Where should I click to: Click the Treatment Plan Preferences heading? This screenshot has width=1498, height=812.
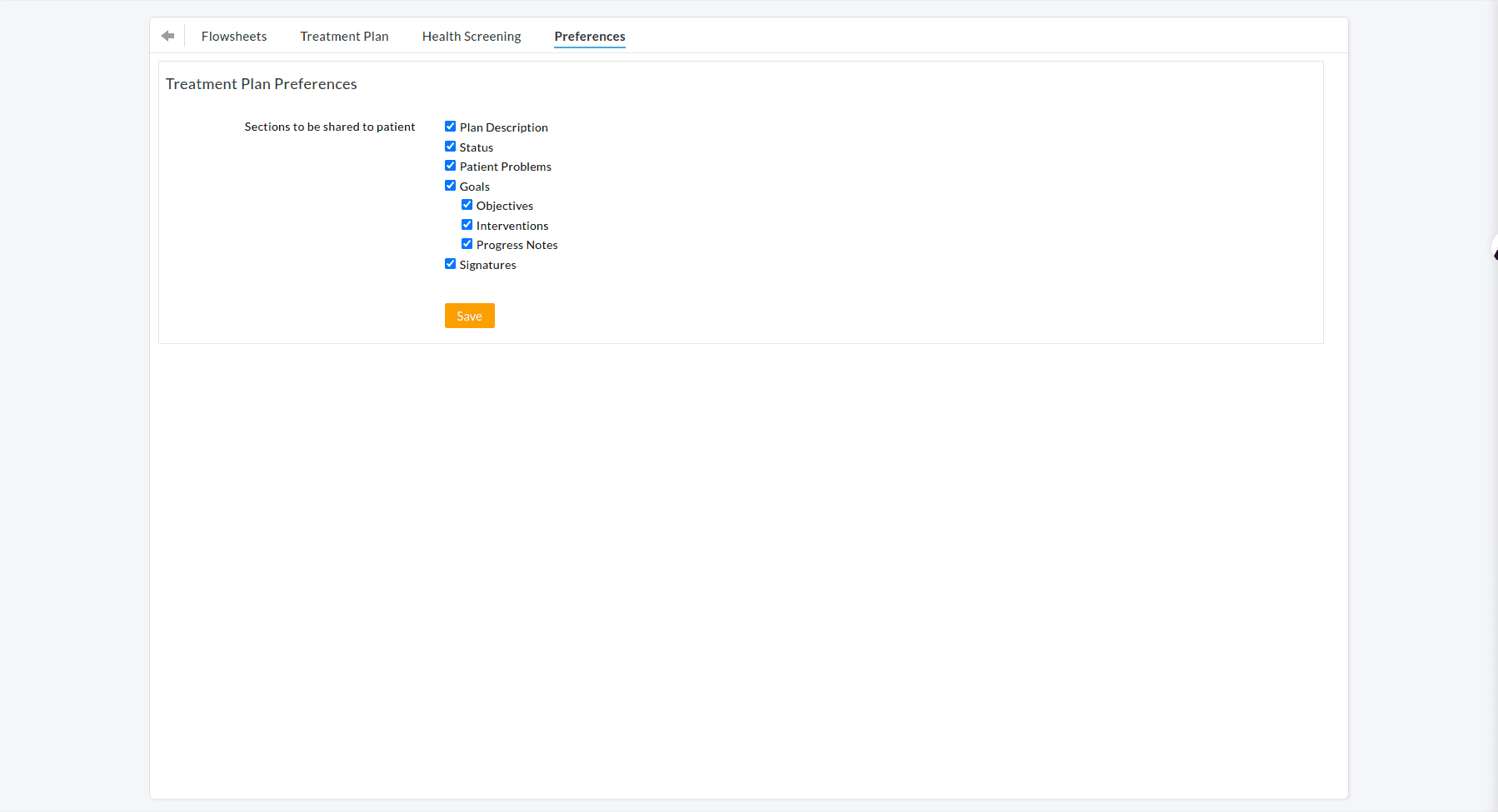click(x=261, y=84)
